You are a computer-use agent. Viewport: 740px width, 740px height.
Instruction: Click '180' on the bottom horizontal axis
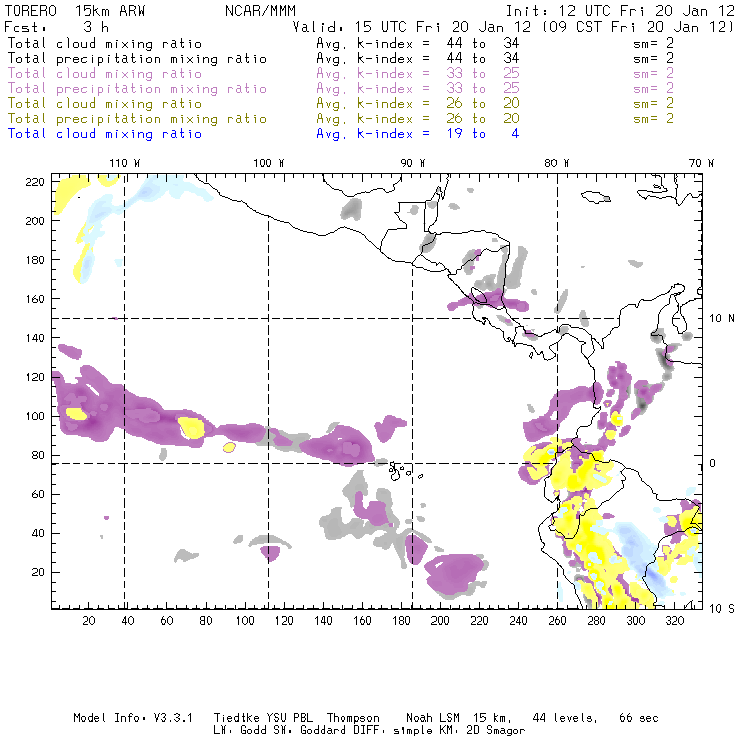pos(401,621)
